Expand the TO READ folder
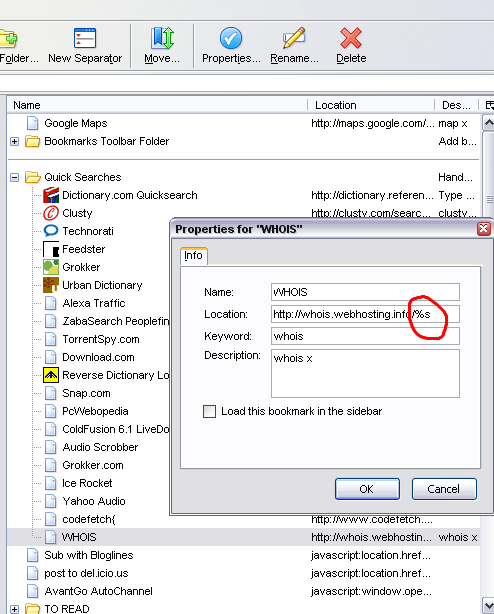The width and height of the screenshot is (494, 614). (x=14, y=609)
